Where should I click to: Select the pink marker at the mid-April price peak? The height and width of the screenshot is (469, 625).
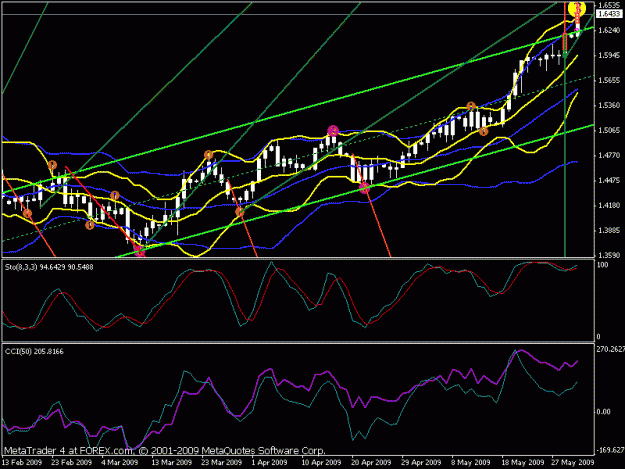(x=333, y=131)
